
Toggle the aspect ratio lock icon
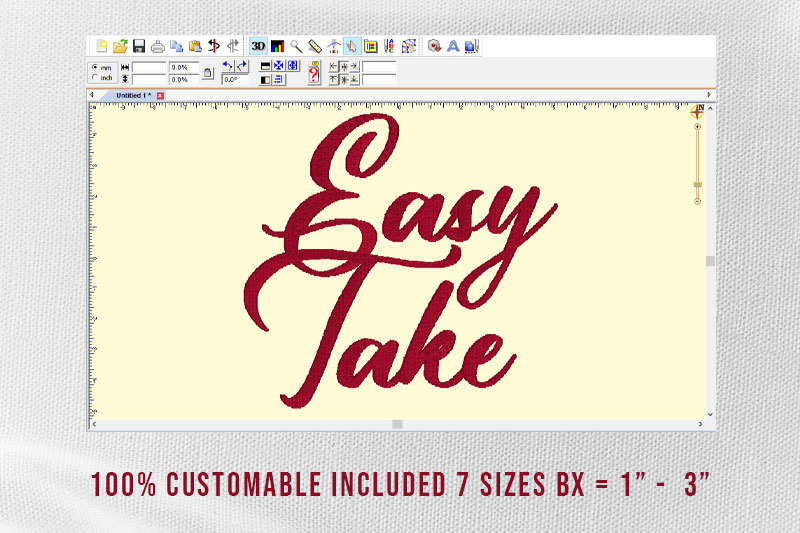tap(208, 73)
